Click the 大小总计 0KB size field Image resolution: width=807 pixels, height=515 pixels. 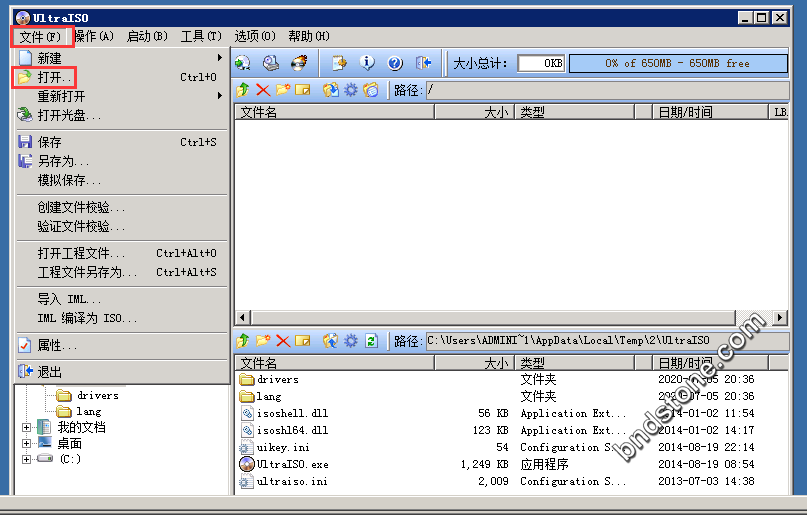(x=541, y=63)
